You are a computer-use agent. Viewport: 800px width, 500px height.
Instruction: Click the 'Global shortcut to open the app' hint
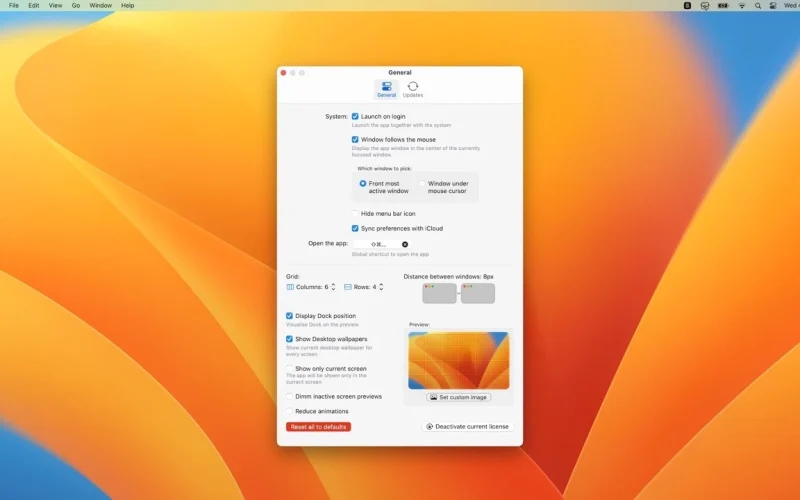point(390,254)
